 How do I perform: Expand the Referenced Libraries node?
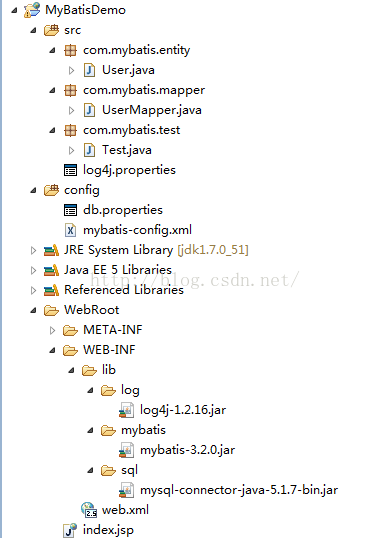(33, 290)
